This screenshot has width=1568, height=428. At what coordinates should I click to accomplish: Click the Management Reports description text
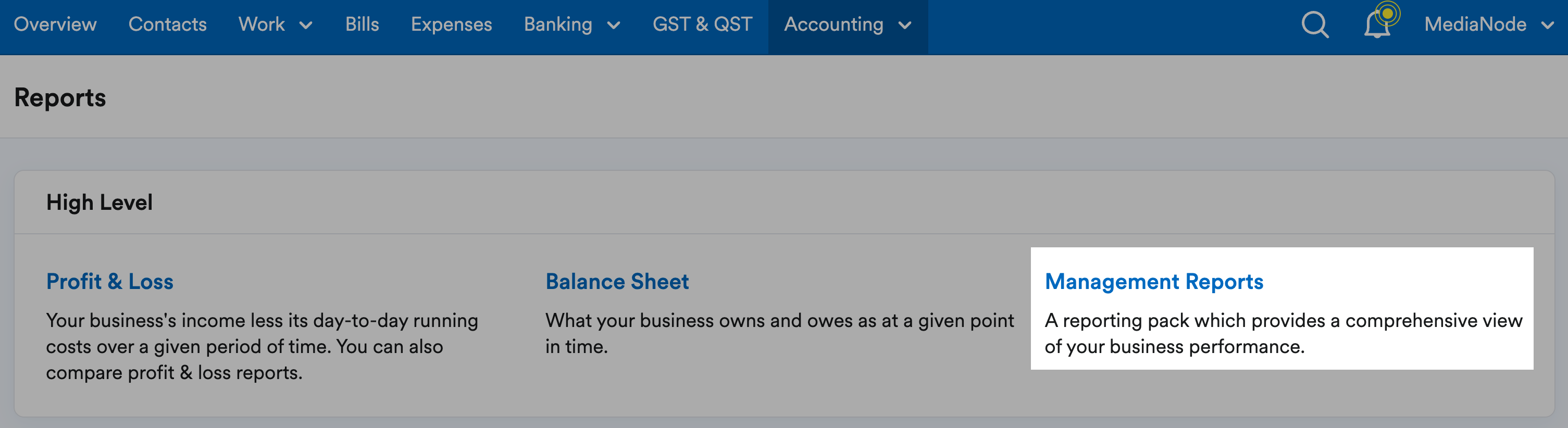click(1283, 333)
